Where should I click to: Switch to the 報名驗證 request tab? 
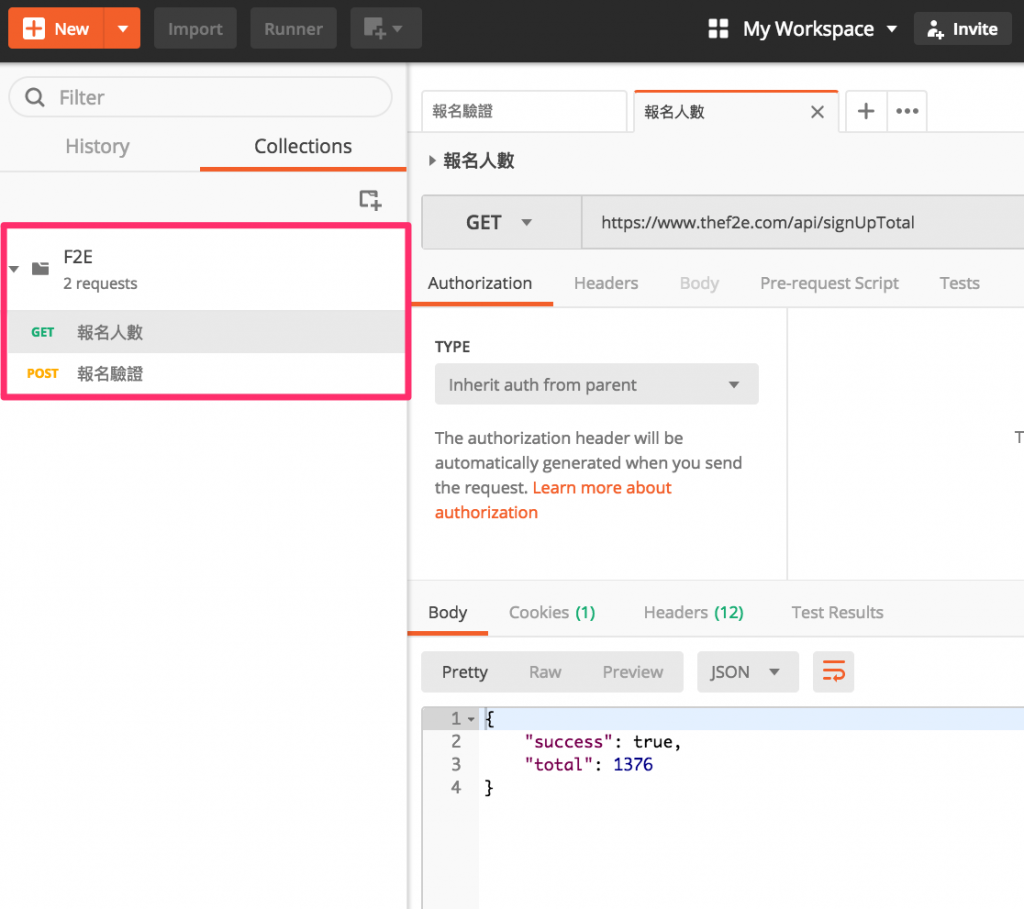coord(524,112)
